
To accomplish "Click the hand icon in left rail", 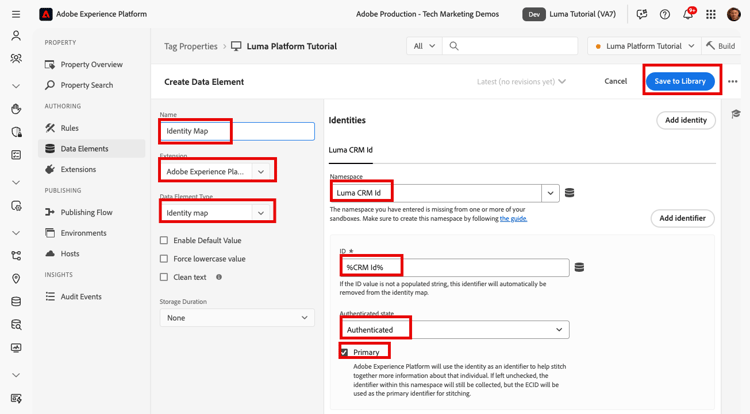I will pos(16,109).
